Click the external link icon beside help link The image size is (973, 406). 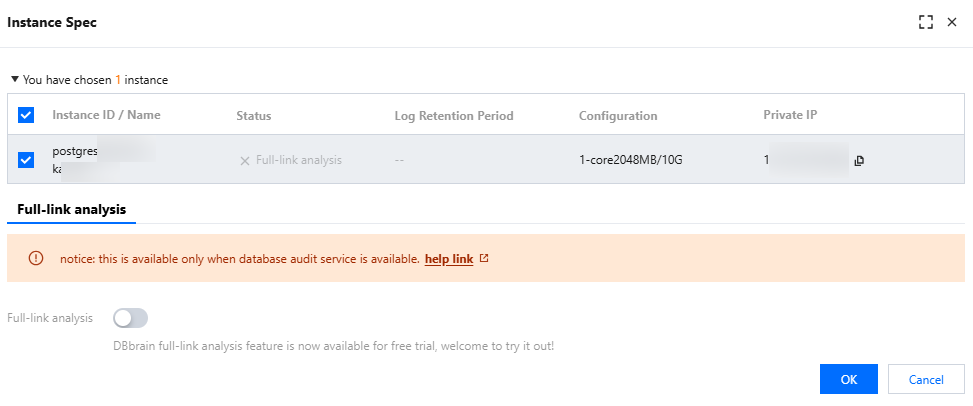(x=485, y=258)
